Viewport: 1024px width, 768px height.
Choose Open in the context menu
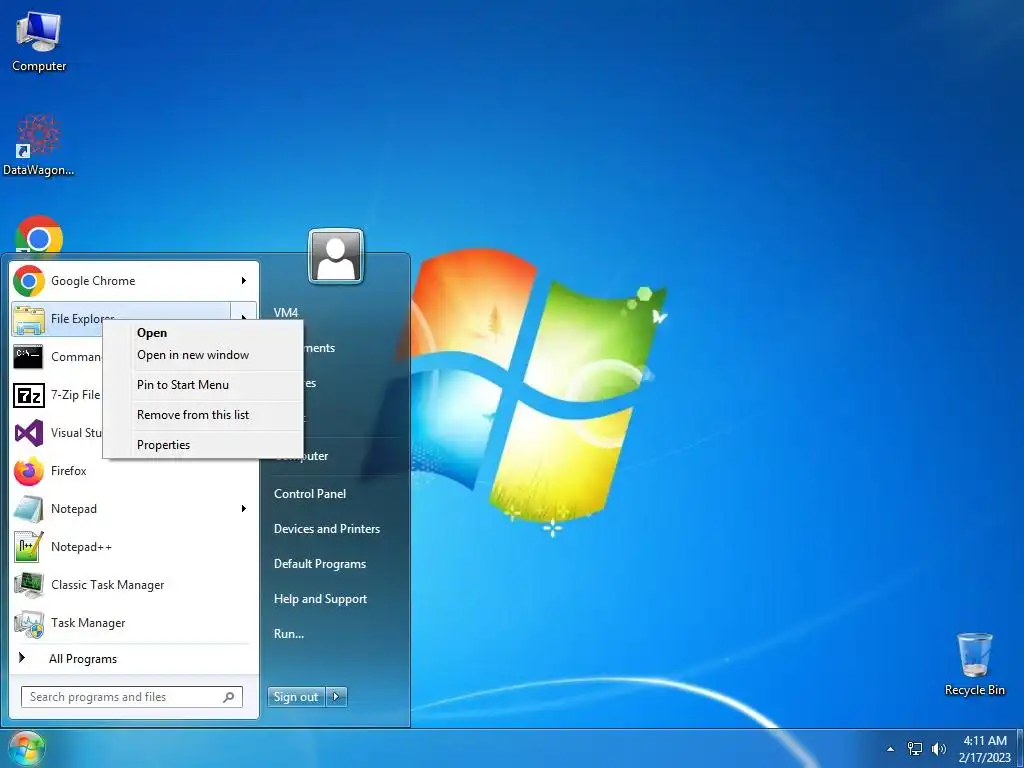152,333
